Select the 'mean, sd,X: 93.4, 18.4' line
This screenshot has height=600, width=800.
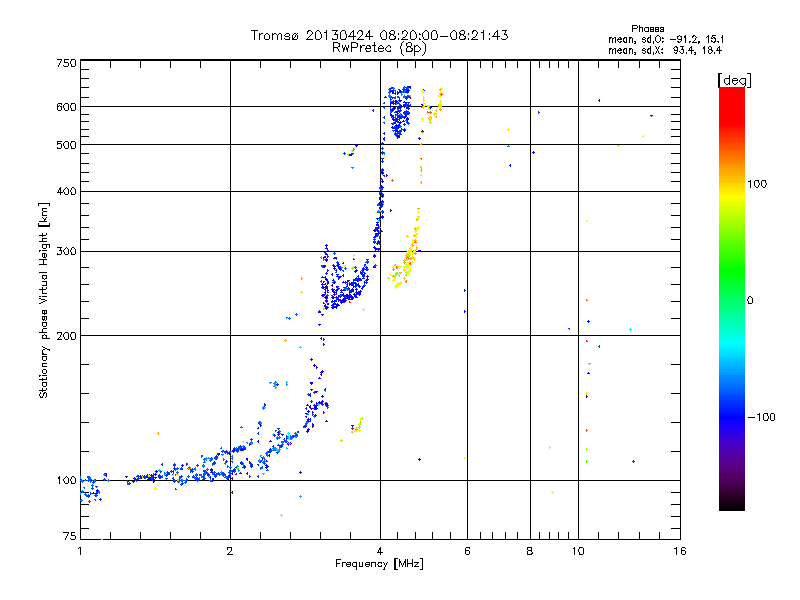tap(665, 50)
